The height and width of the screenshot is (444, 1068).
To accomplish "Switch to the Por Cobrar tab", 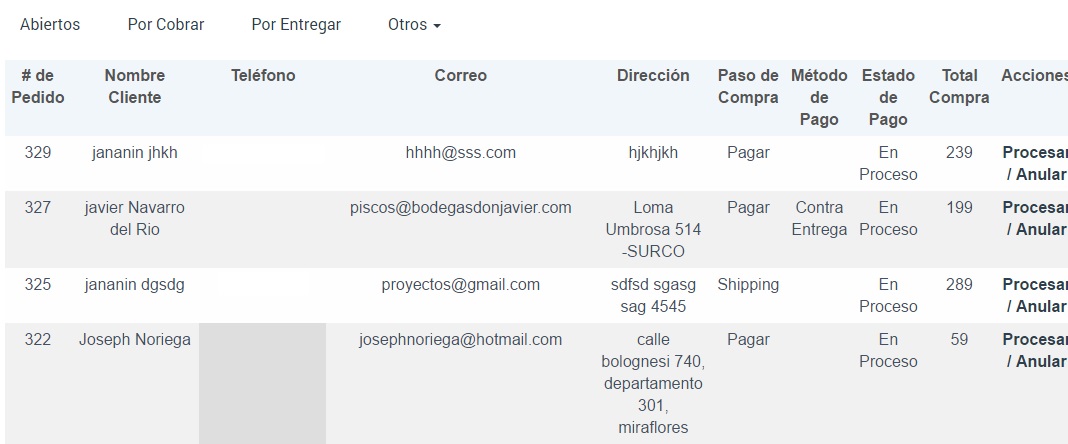I will click(x=166, y=25).
